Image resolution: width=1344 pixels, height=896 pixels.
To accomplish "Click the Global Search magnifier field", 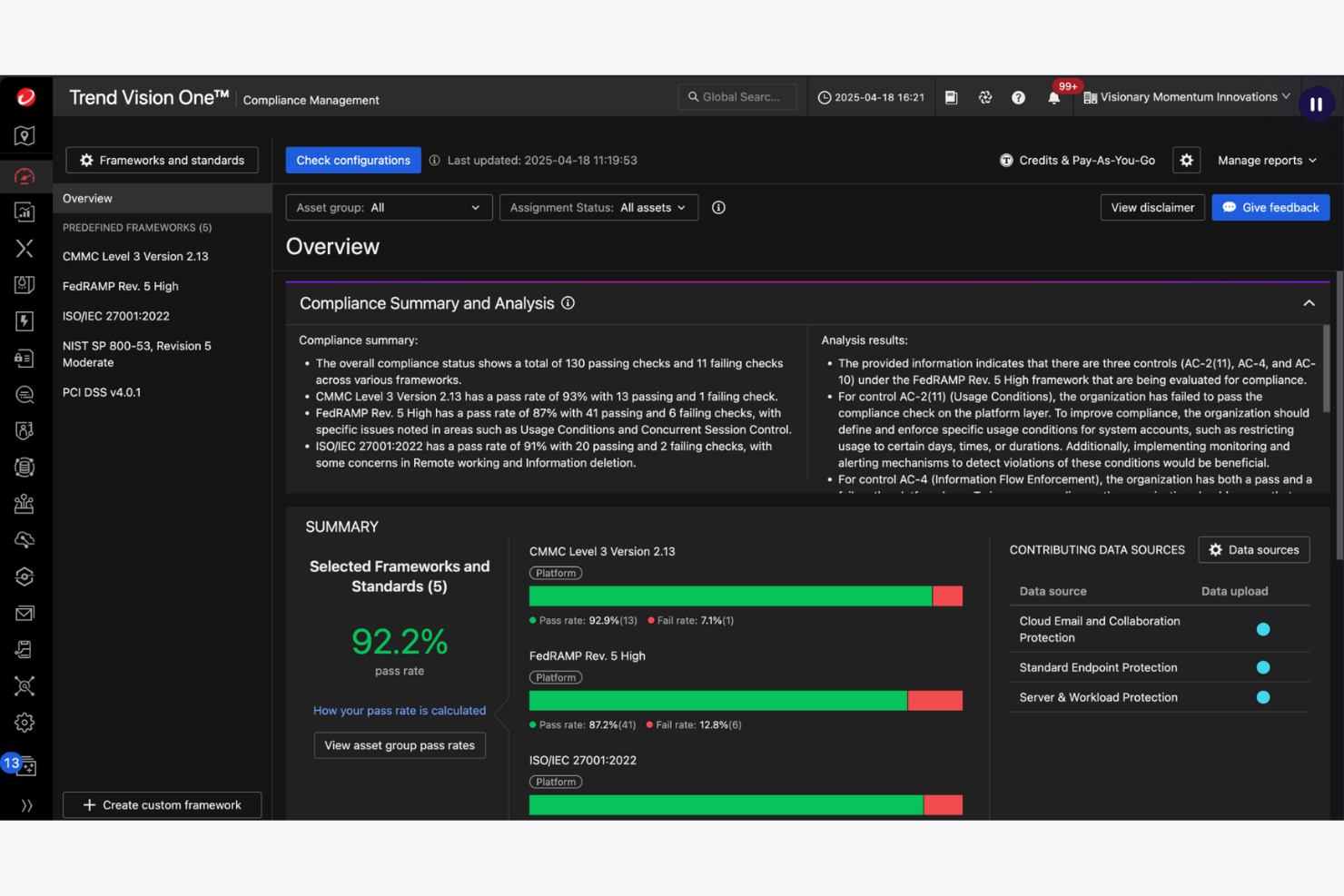I will pos(737,96).
